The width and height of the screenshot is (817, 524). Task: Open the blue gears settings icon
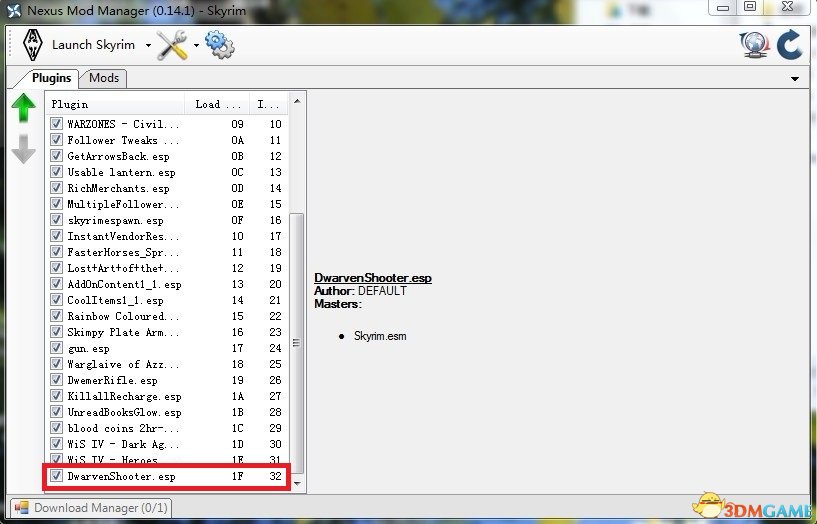(x=219, y=45)
